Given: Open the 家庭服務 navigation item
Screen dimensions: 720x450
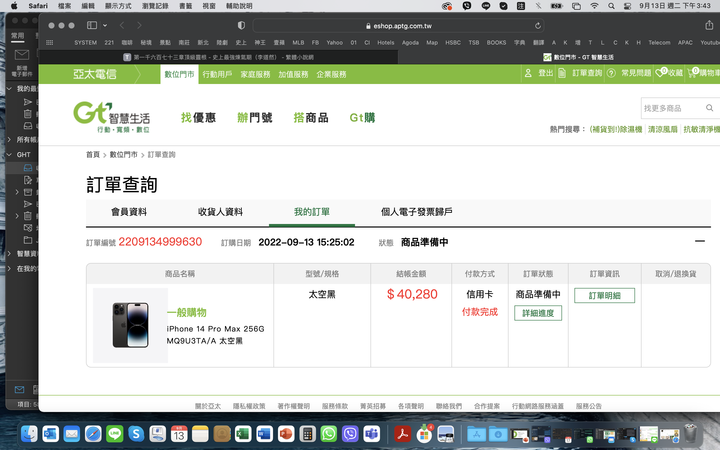Looking at the screenshot, I should [255, 74].
